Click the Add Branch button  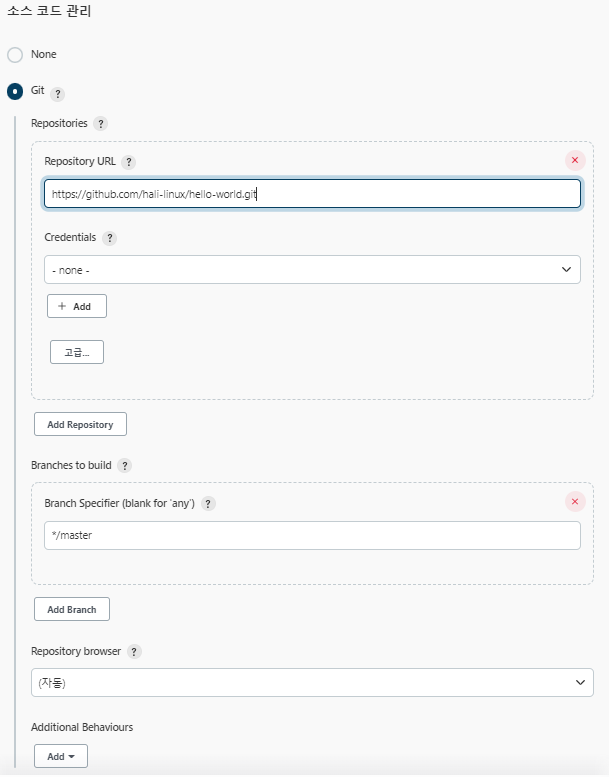click(72, 609)
